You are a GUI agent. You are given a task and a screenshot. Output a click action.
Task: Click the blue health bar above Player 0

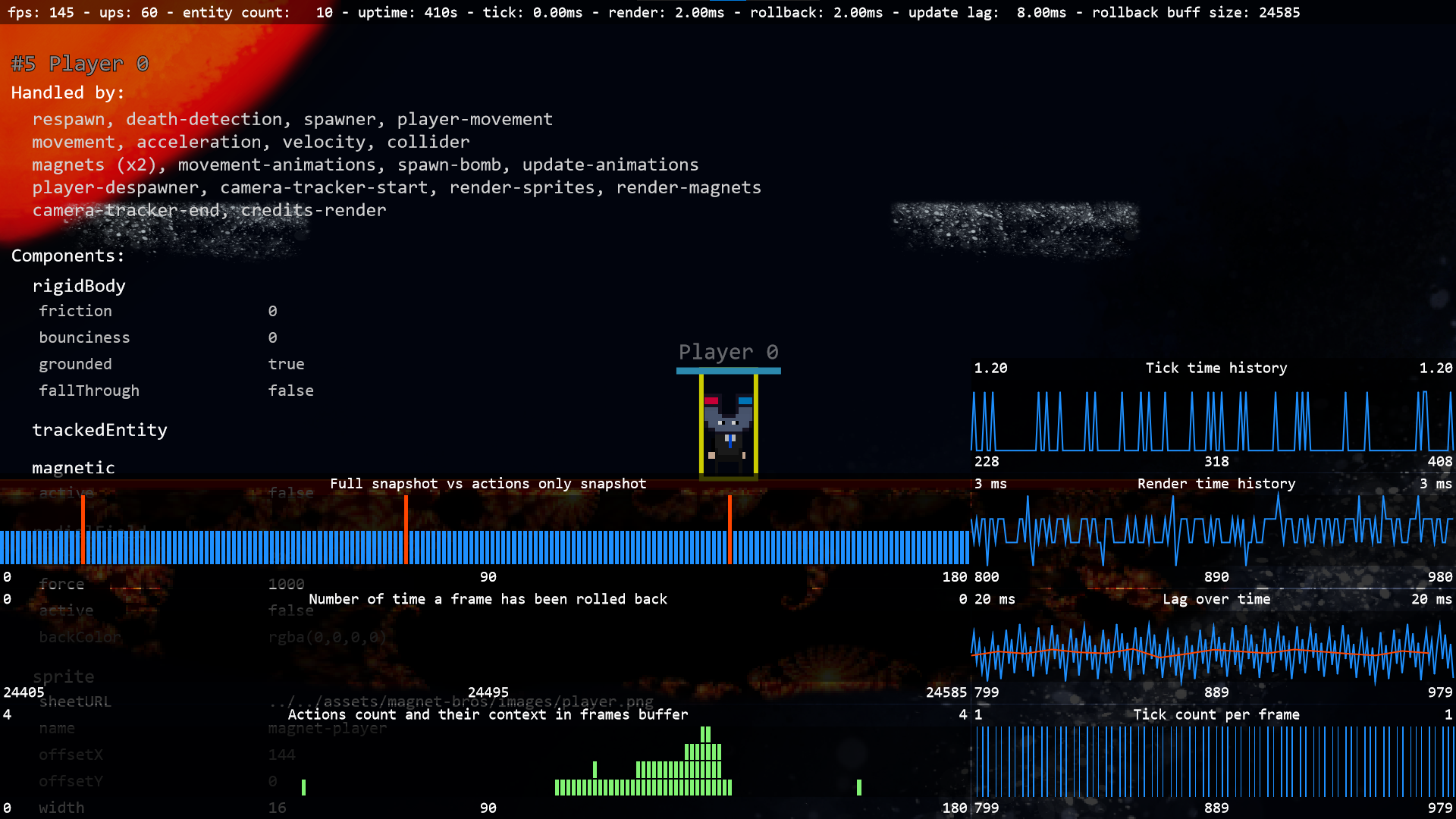[728, 371]
